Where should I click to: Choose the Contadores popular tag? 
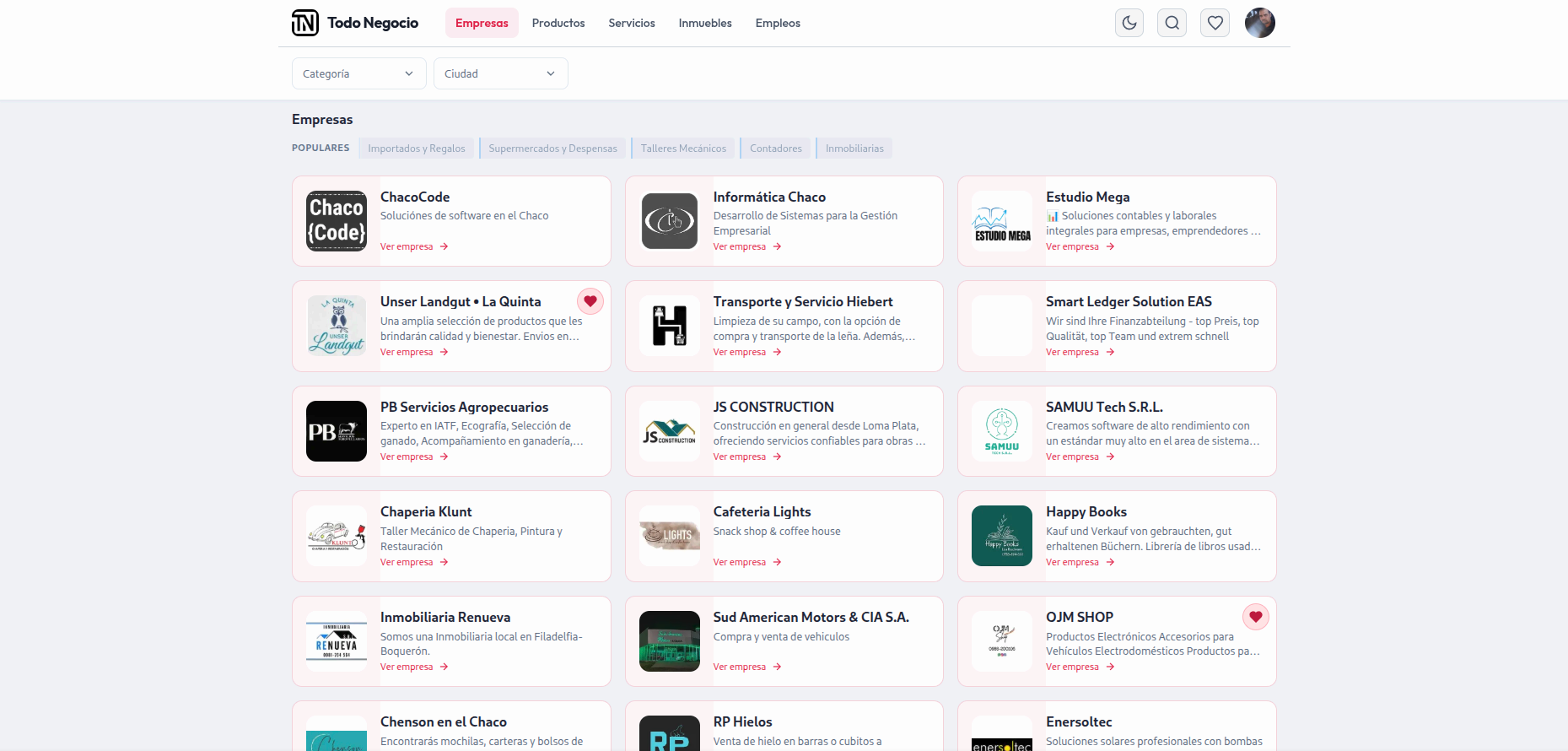point(775,149)
